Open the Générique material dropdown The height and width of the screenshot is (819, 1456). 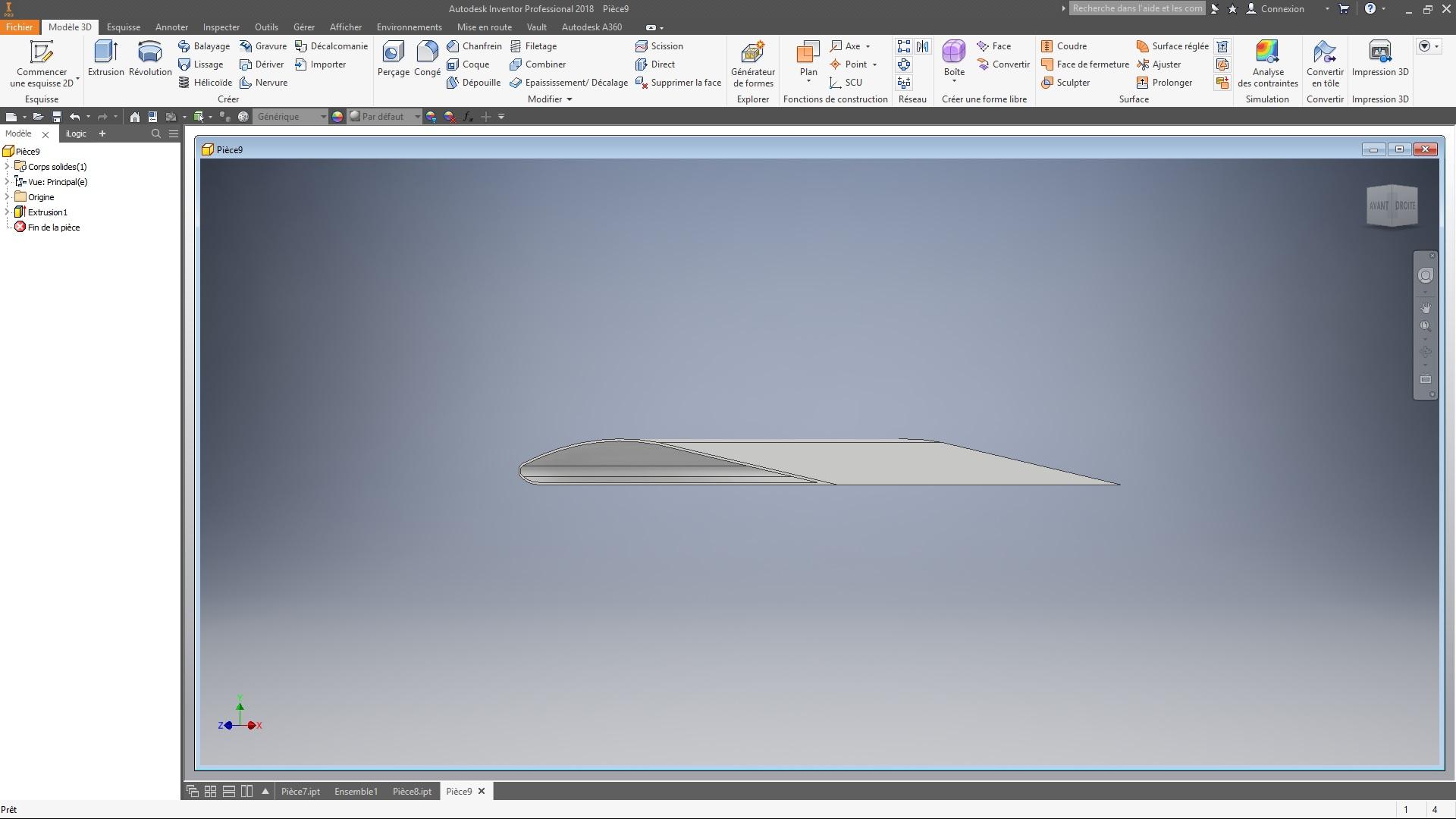pyautogui.click(x=322, y=117)
